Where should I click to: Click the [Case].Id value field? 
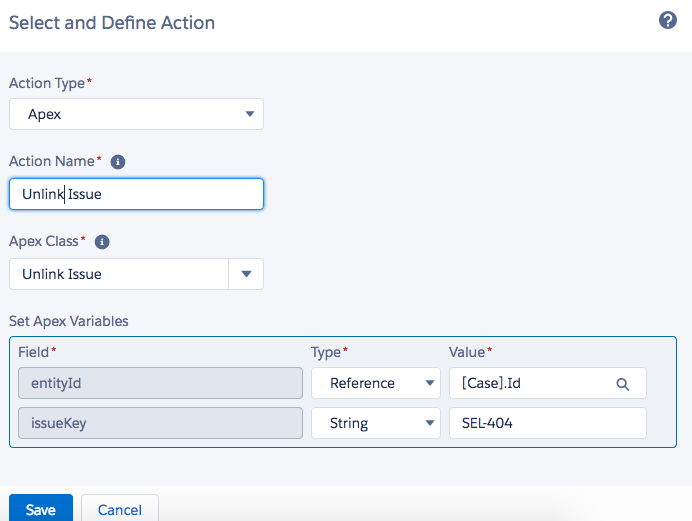(530, 383)
